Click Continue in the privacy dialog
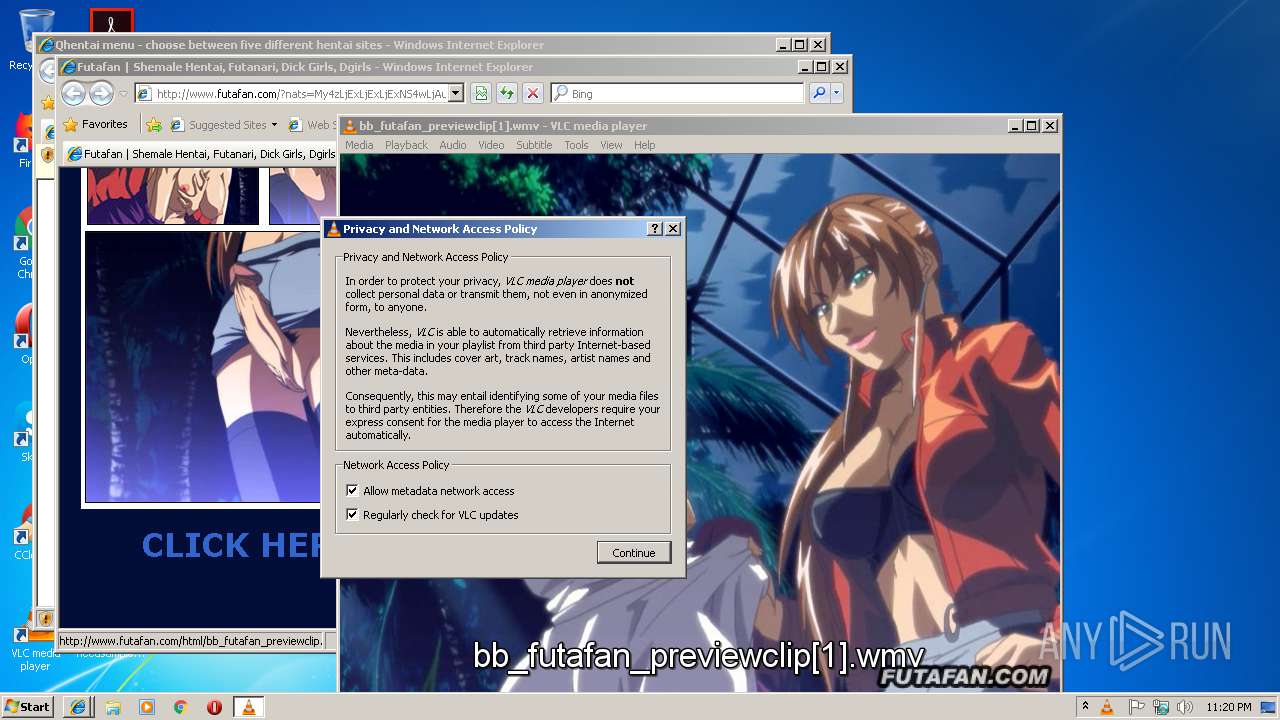1280x720 pixels. coord(634,553)
